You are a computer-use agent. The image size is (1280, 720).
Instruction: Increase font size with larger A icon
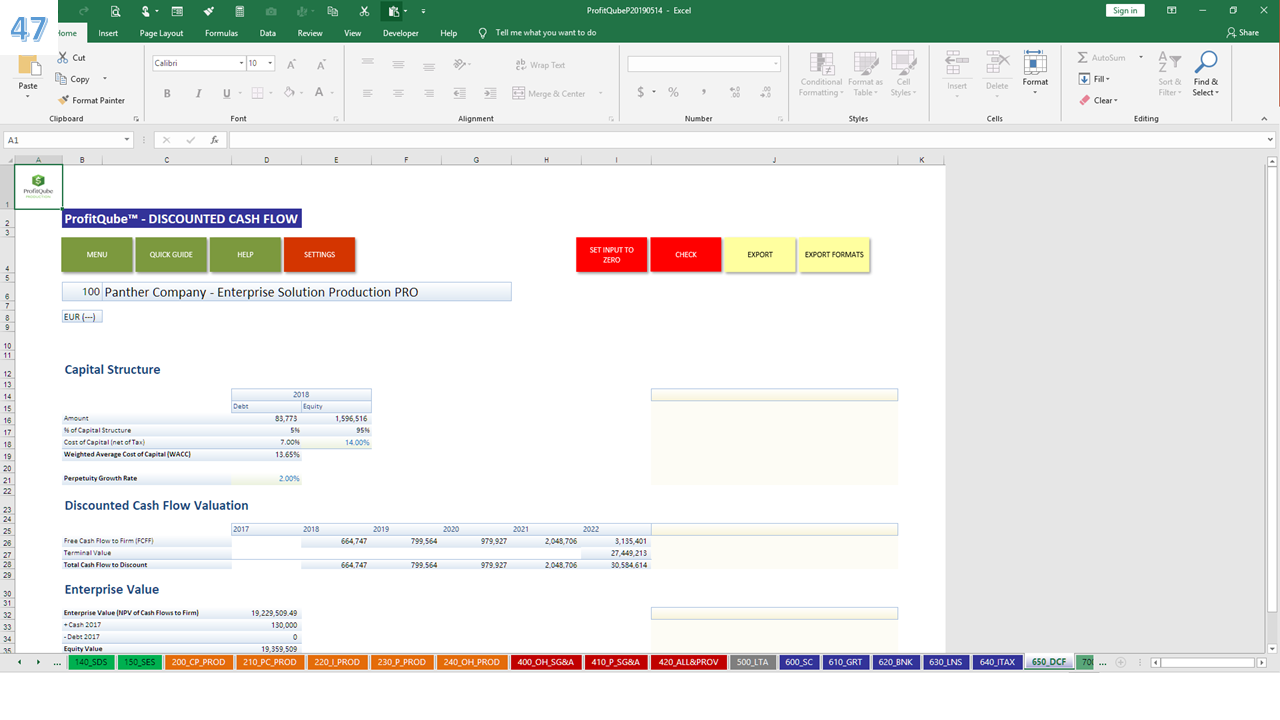pos(292,64)
